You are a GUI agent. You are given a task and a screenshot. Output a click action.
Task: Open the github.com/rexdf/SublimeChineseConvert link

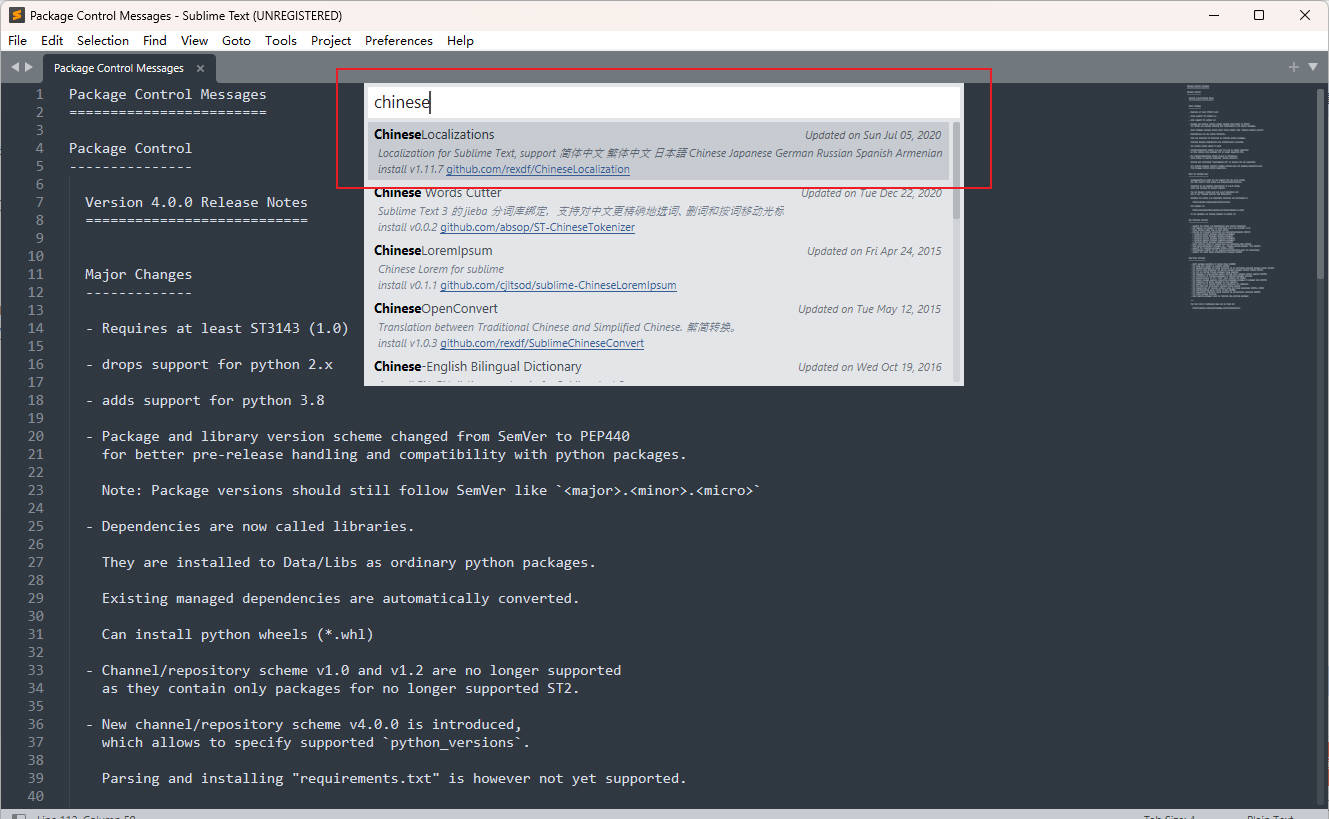pos(542,343)
